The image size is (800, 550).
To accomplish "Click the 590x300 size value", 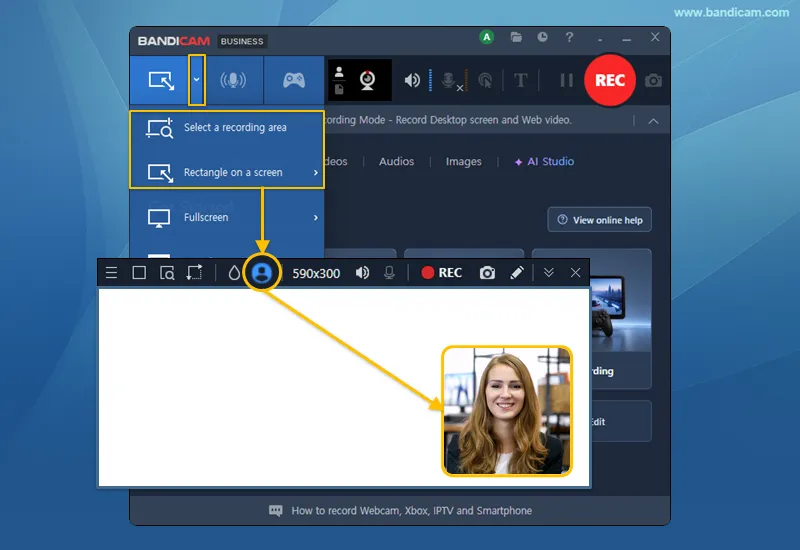I will 316,273.
